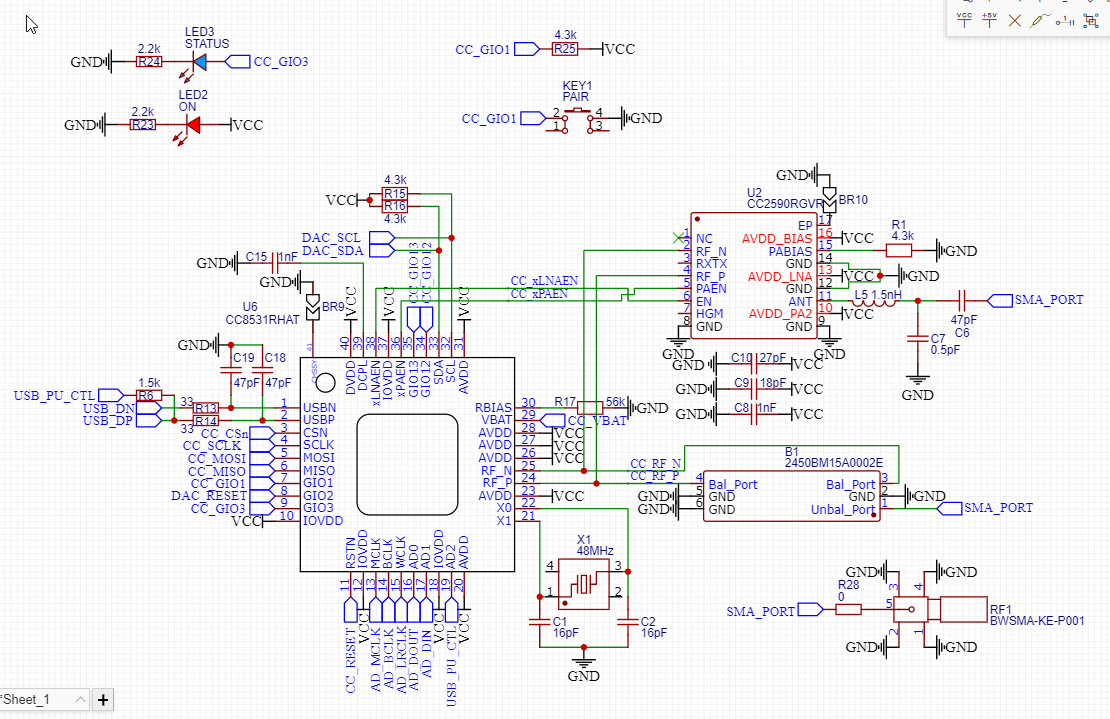Click resistor R25 near CC_GIO1

565,49
